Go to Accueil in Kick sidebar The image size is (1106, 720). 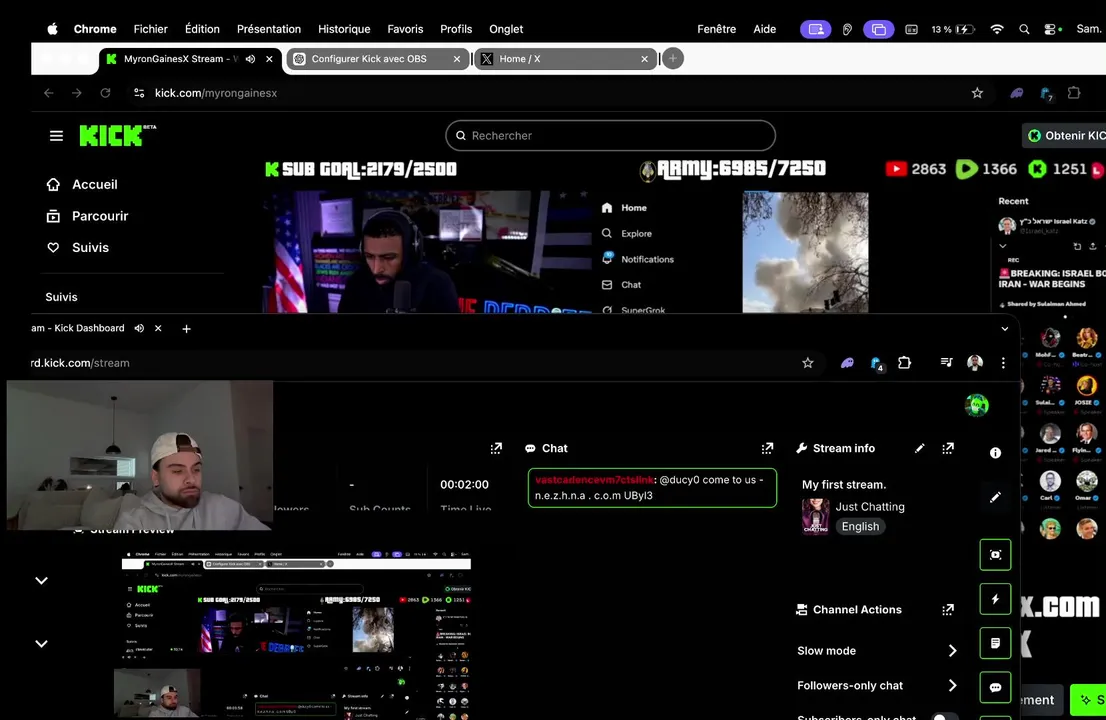point(82,185)
